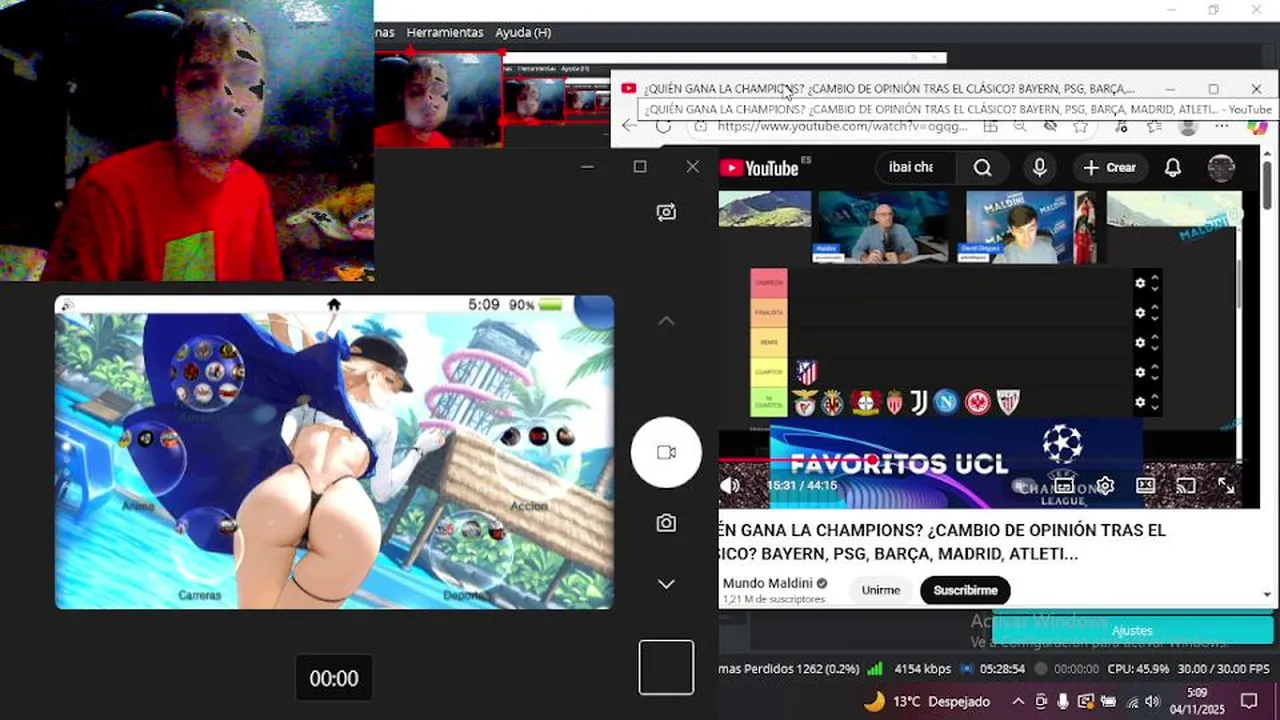
Task: Click the browser address bar URL
Action: tap(841, 126)
